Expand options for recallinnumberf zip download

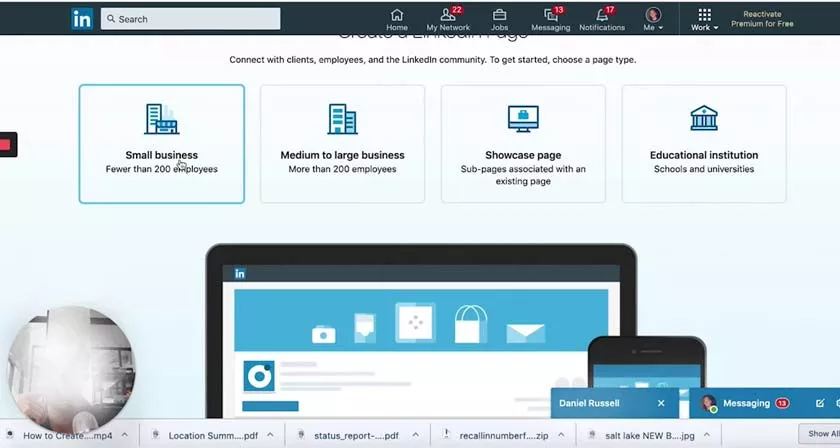(561, 435)
